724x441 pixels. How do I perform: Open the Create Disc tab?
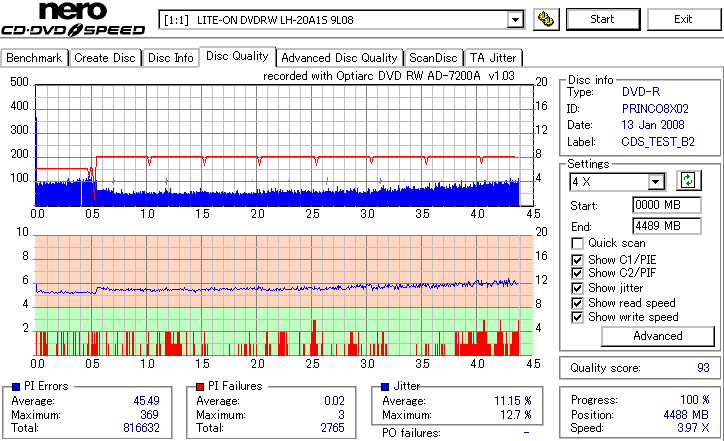click(105, 58)
